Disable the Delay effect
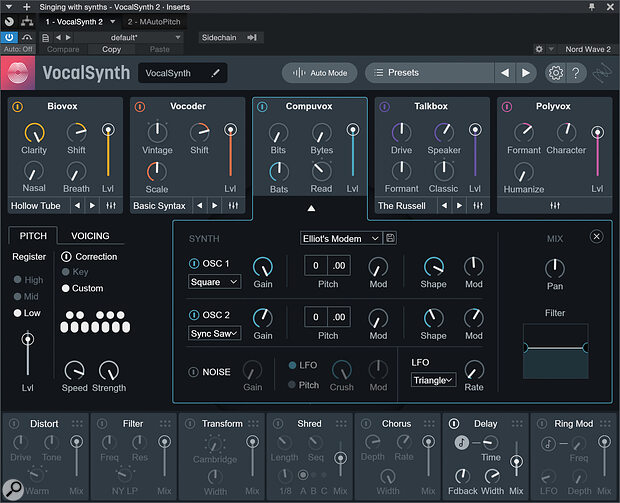Image resolution: width=620 pixels, height=503 pixels. point(454,424)
